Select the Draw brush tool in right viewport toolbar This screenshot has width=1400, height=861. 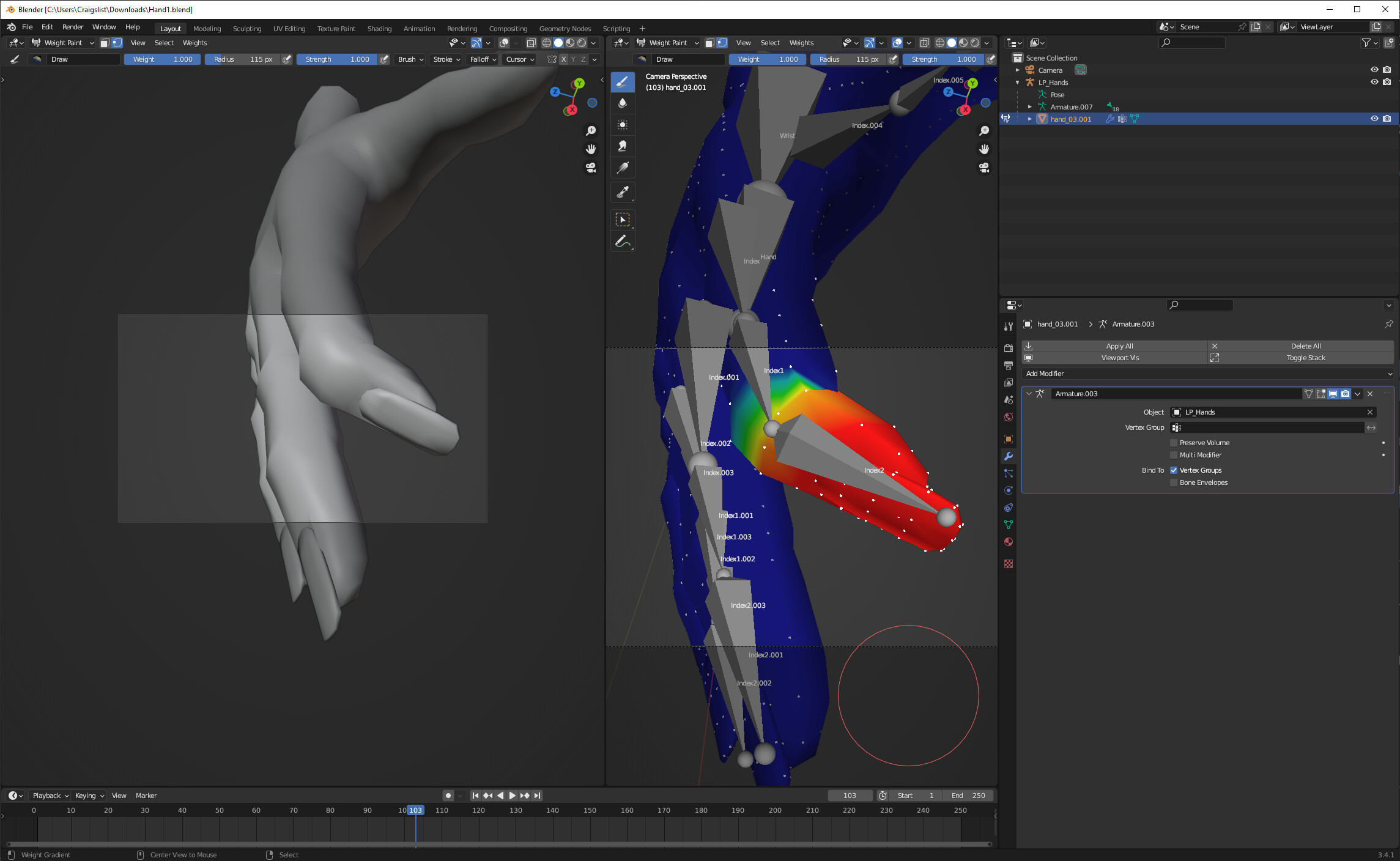tap(623, 81)
